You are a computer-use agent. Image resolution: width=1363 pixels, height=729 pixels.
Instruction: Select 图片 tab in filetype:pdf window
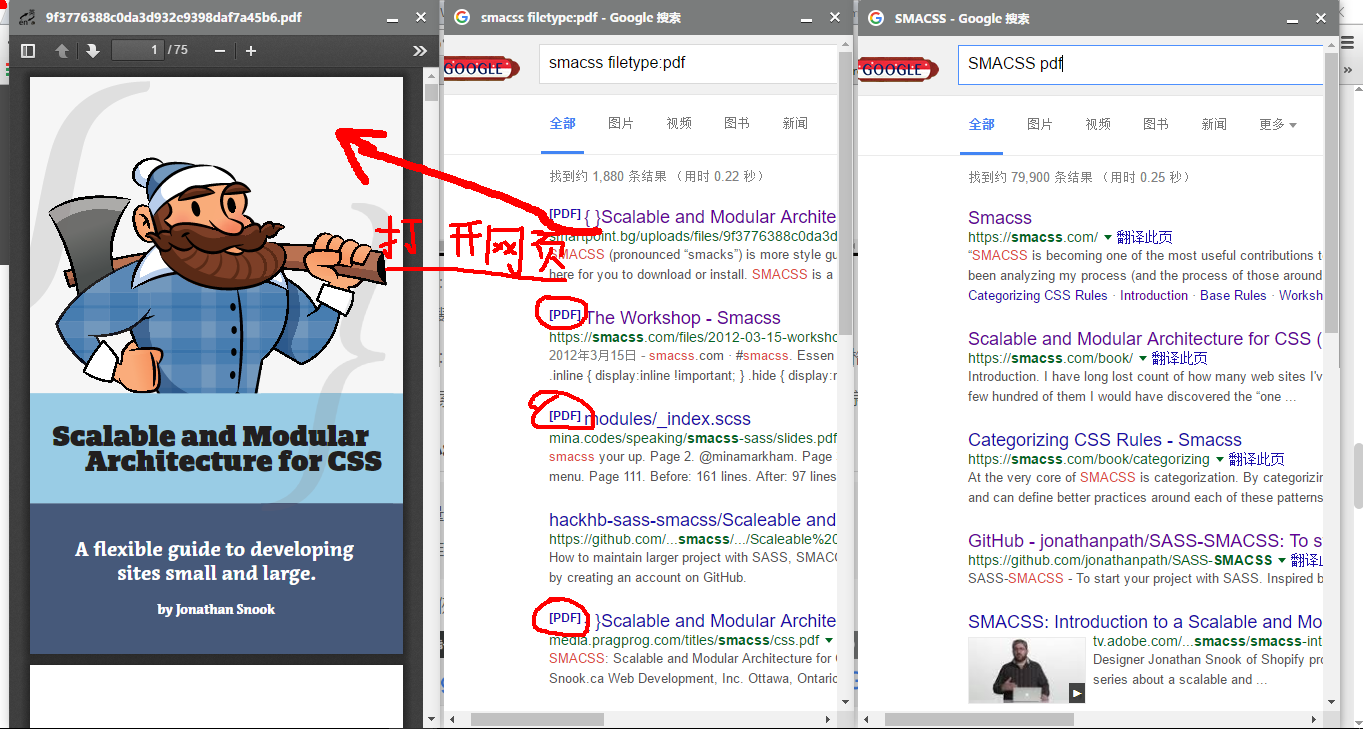(621, 123)
